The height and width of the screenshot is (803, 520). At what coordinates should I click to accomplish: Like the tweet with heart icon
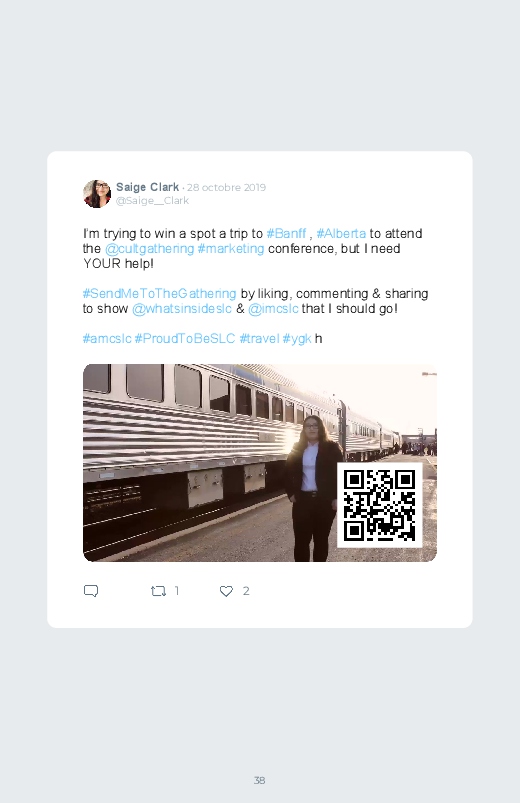tap(226, 591)
